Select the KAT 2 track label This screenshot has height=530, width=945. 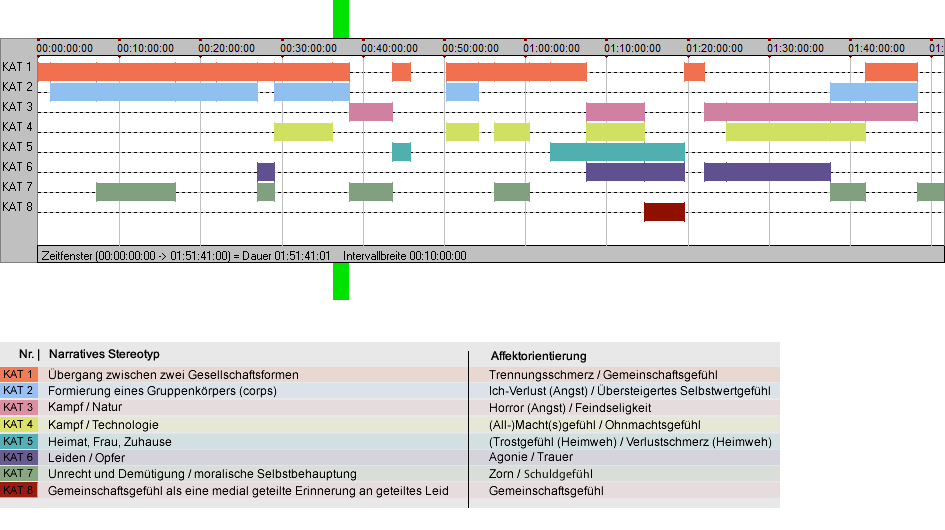click(x=17, y=87)
